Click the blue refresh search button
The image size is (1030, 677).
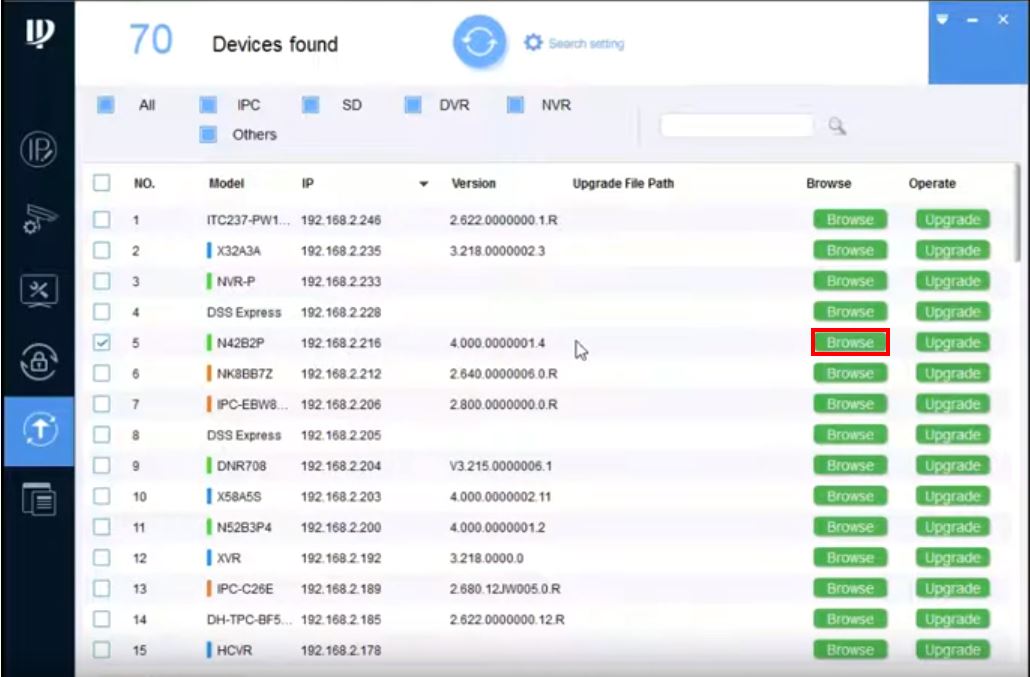point(480,43)
